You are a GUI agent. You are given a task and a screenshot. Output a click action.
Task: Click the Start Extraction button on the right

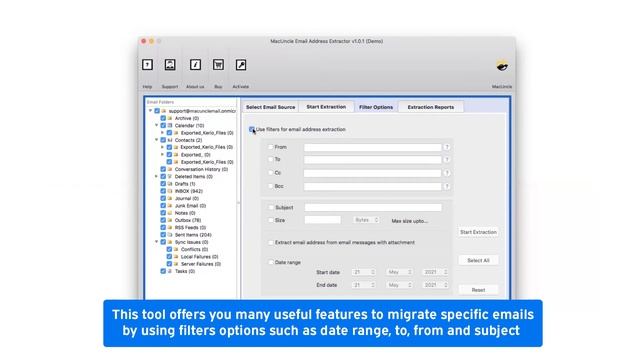tap(478, 232)
